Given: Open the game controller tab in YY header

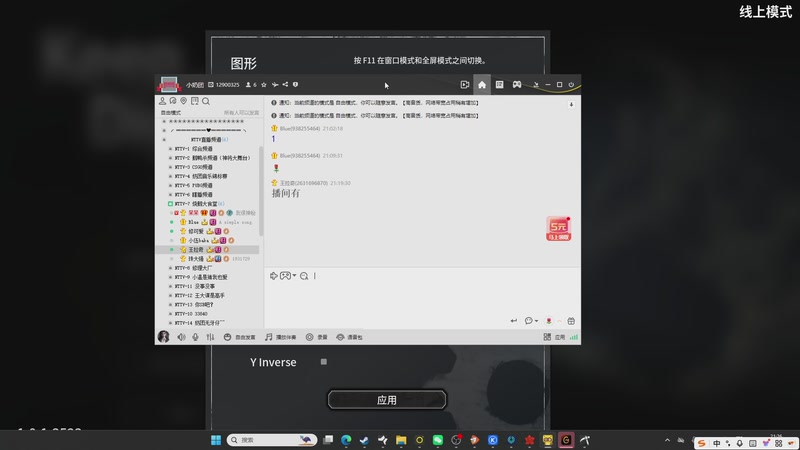Looking at the screenshot, I should pos(517,85).
